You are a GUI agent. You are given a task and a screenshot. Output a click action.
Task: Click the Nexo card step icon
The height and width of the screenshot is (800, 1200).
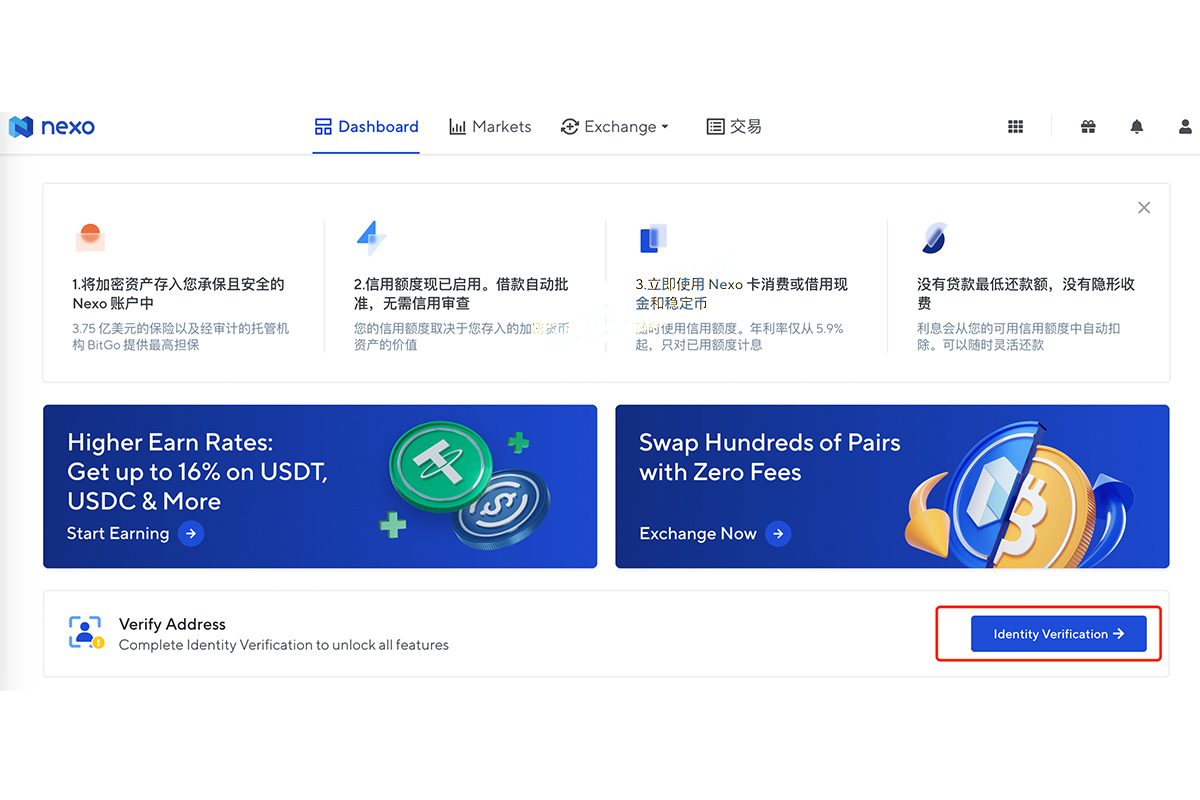click(x=652, y=238)
